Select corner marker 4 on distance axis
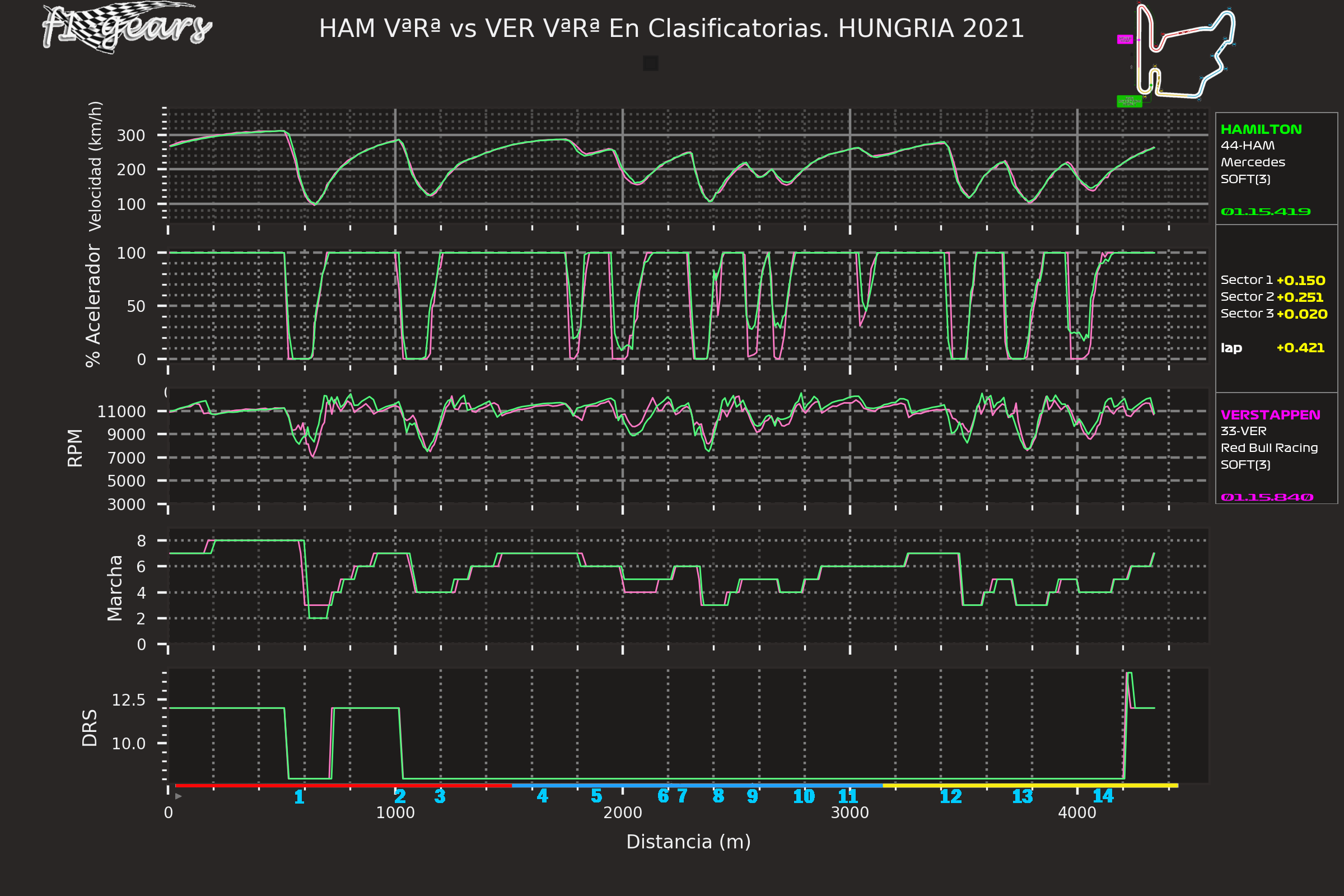 (x=542, y=796)
